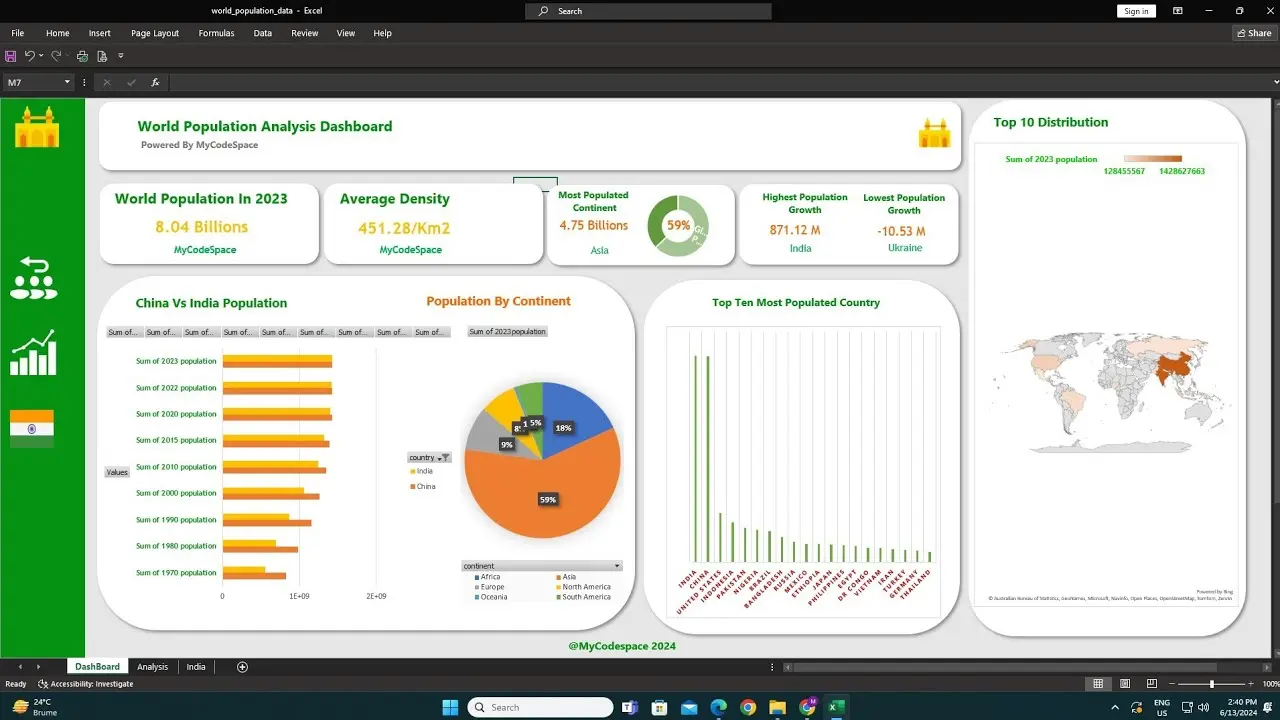
Task: Switch to Page Layout view
Action: (x=1125, y=684)
